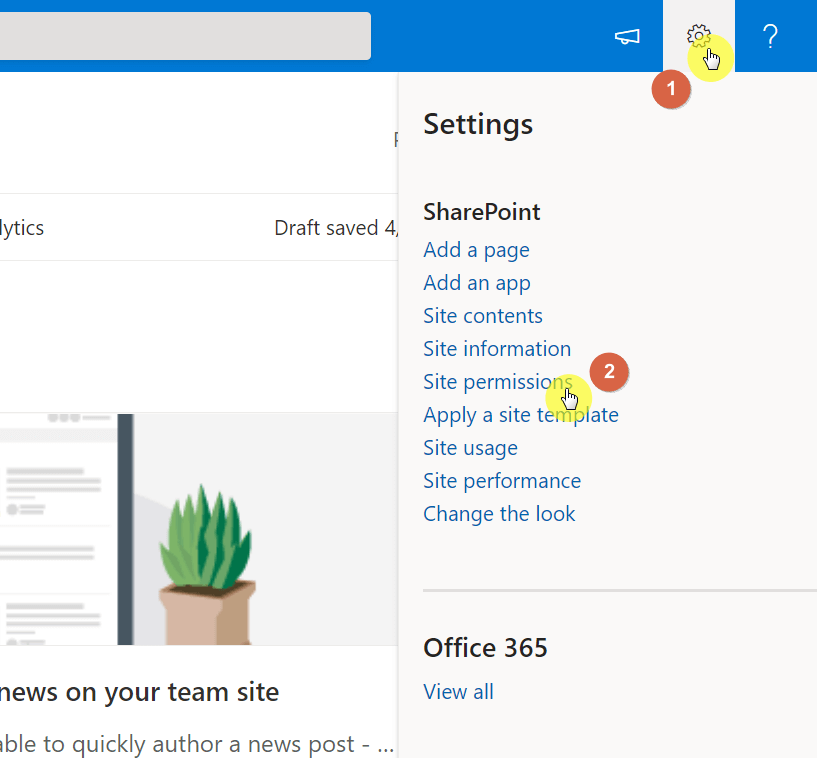Click the SharePoint section heading
The image size is (817, 758).
click(x=481, y=212)
